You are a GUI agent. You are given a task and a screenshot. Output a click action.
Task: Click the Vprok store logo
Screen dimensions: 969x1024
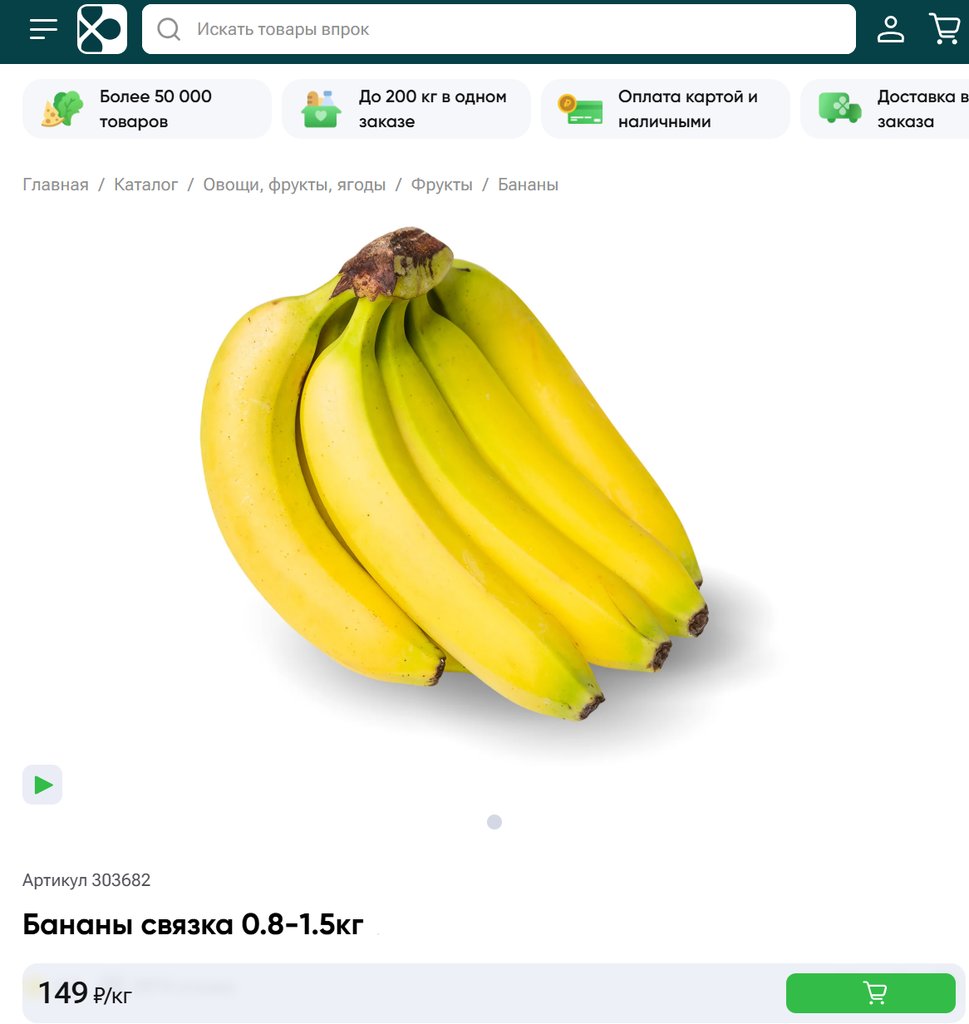point(102,29)
